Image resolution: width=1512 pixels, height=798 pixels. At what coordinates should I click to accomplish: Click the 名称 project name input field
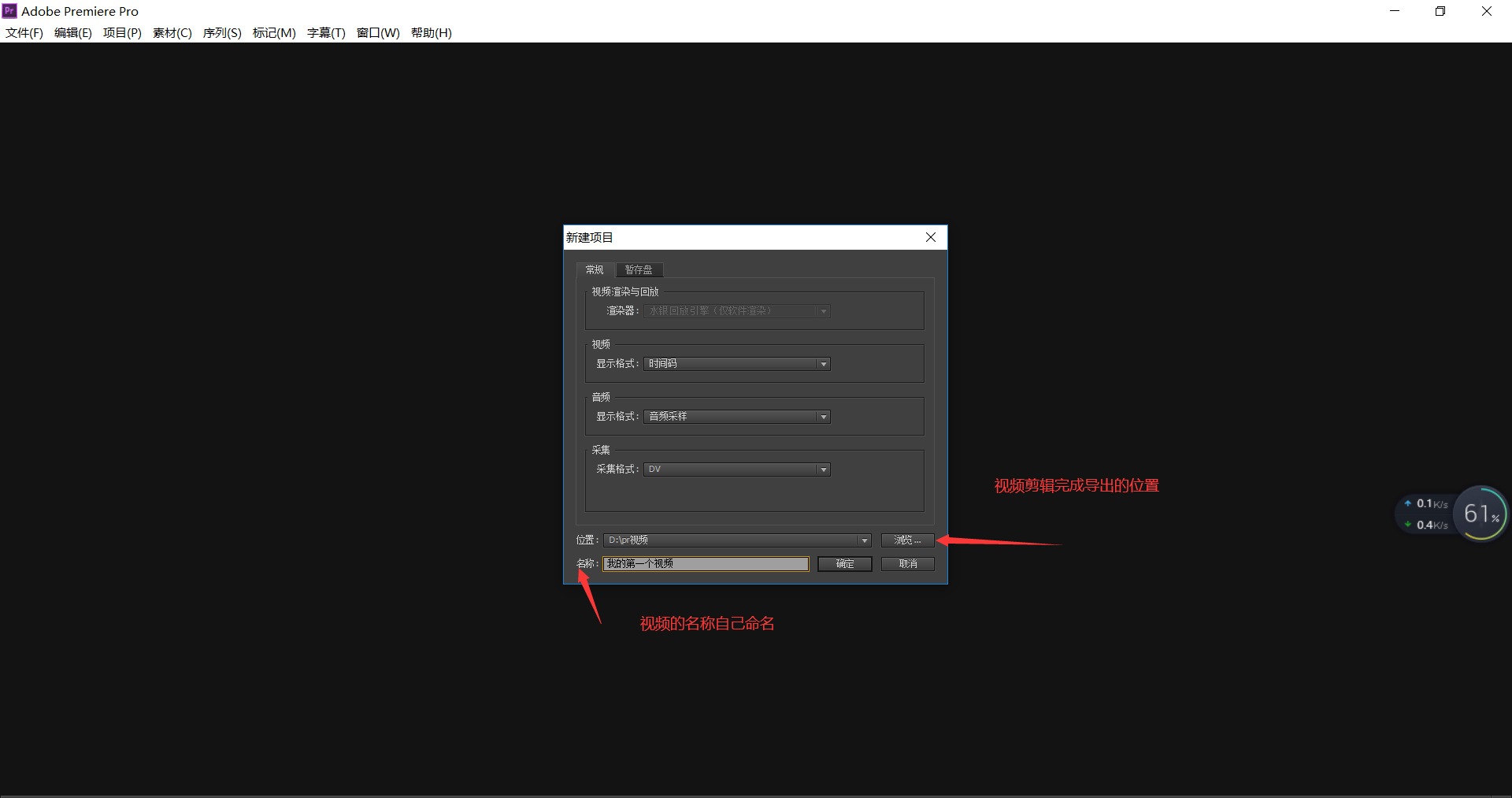click(706, 564)
